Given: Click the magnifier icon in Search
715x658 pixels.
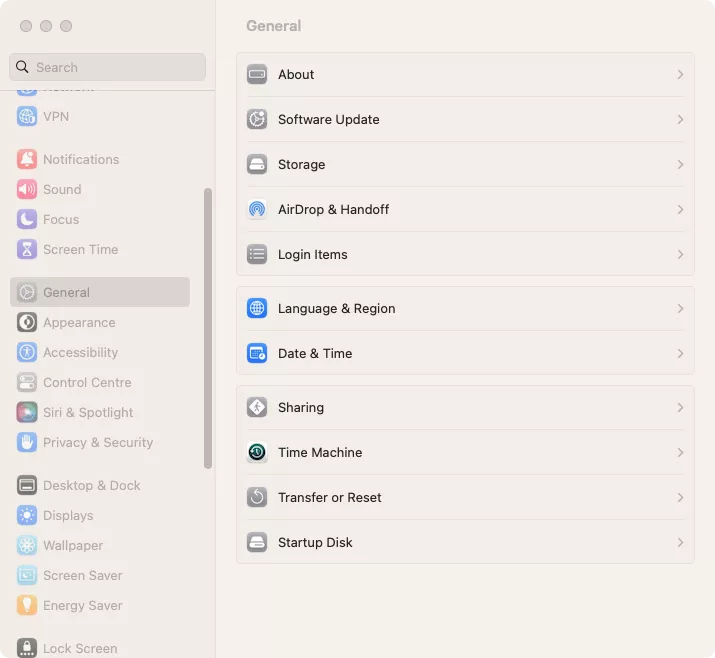Looking at the screenshot, I should tap(22, 67).
